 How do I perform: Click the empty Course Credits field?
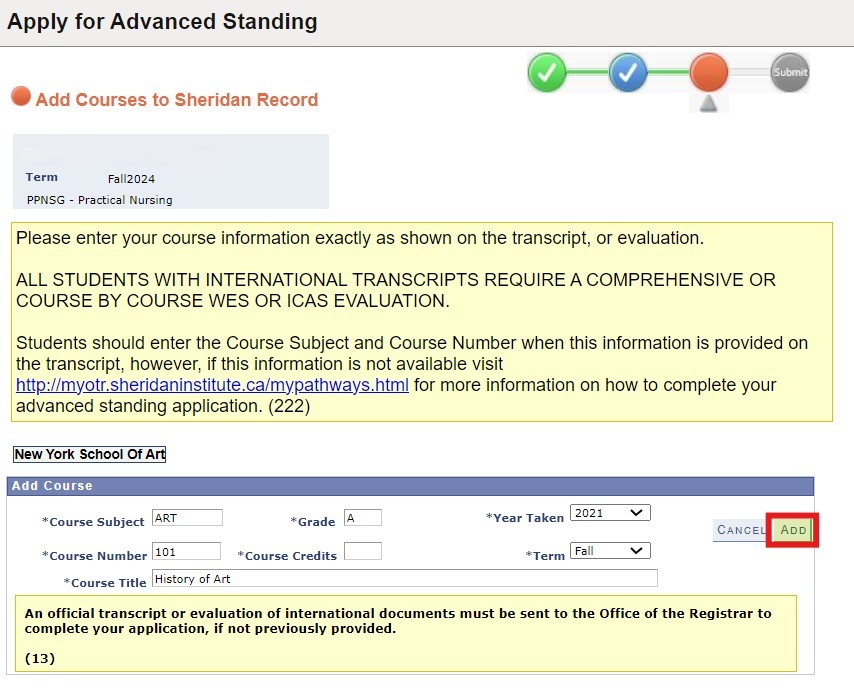[363, 551]
